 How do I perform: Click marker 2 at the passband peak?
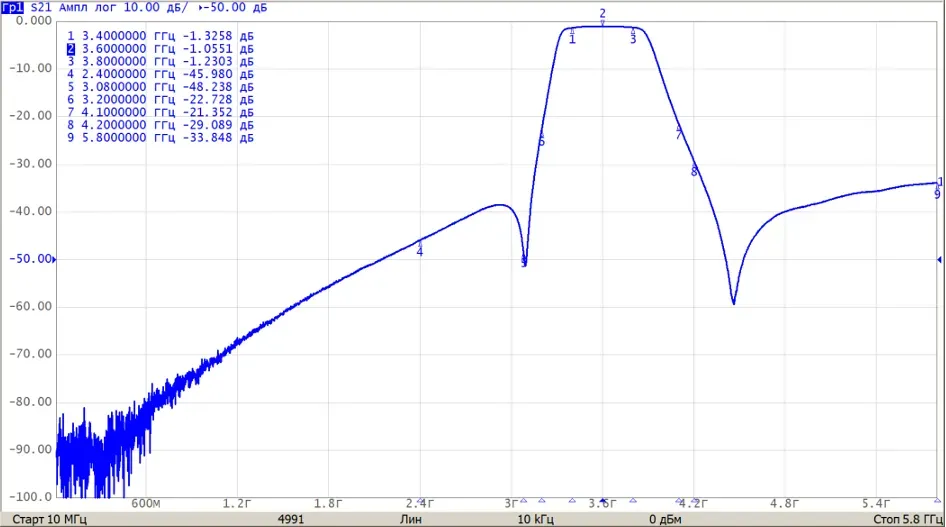tap(602, 17)
